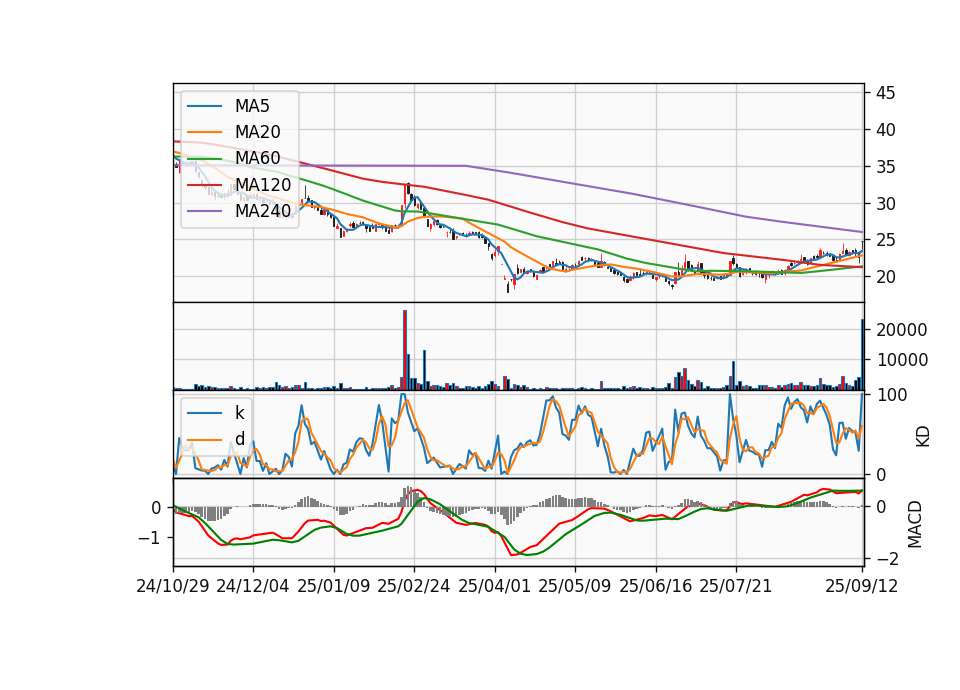The width and height of the screenshot is (960, 690).
Task: Click the 25 price axis value
Action: click(x=885, y=240)
